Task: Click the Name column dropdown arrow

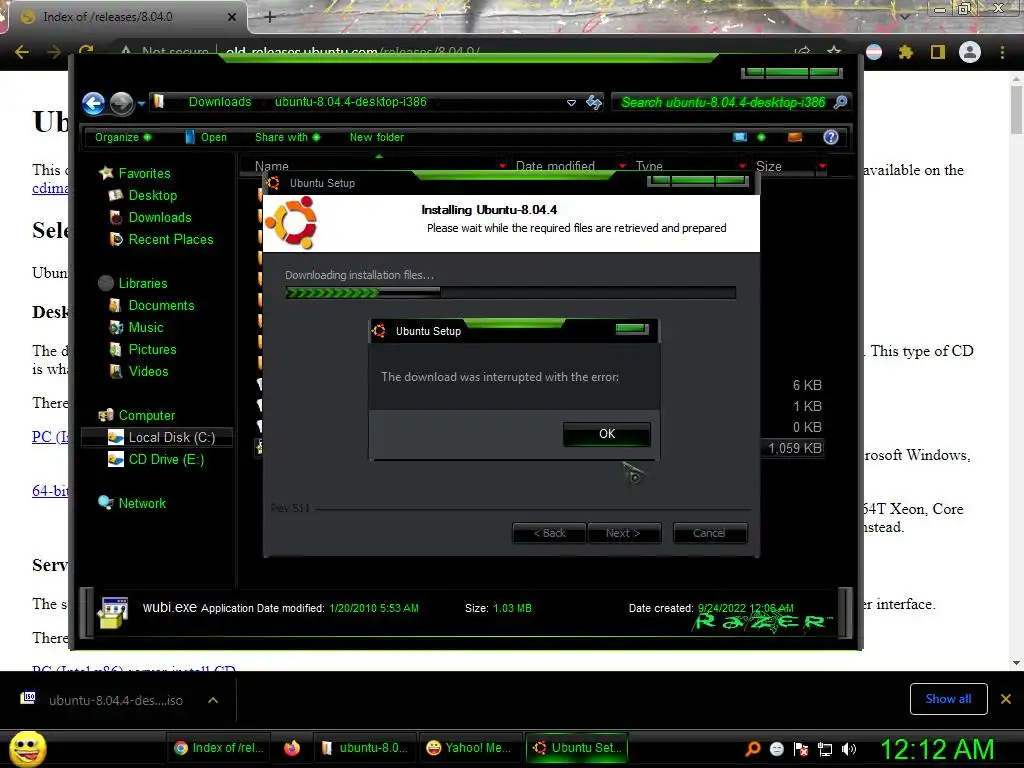Action: click(x=502, y=166)
